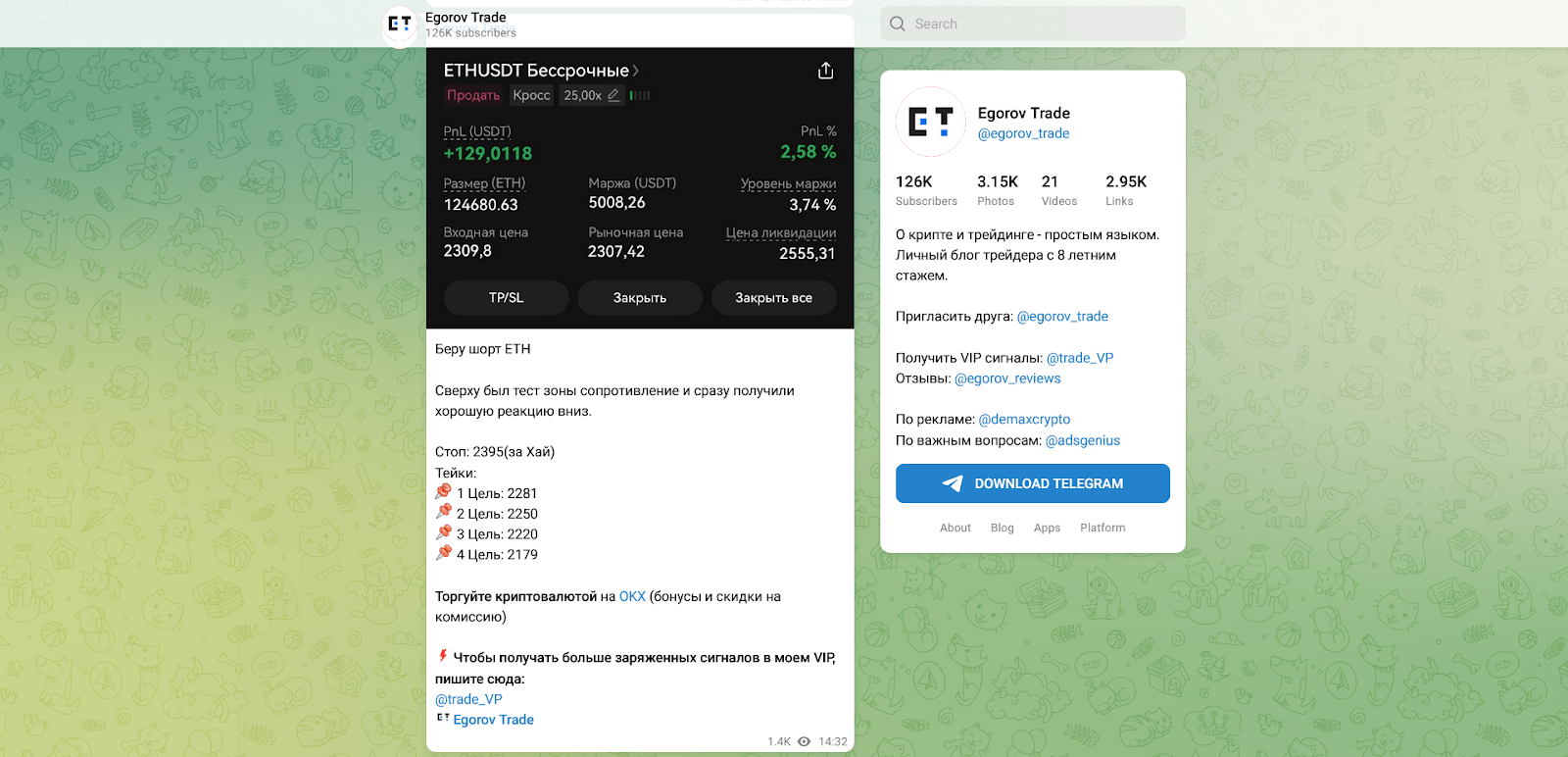Click the pushpin beside 3 Цель: 2220
Screen dimensions: 1568x757
click(444, 532)
